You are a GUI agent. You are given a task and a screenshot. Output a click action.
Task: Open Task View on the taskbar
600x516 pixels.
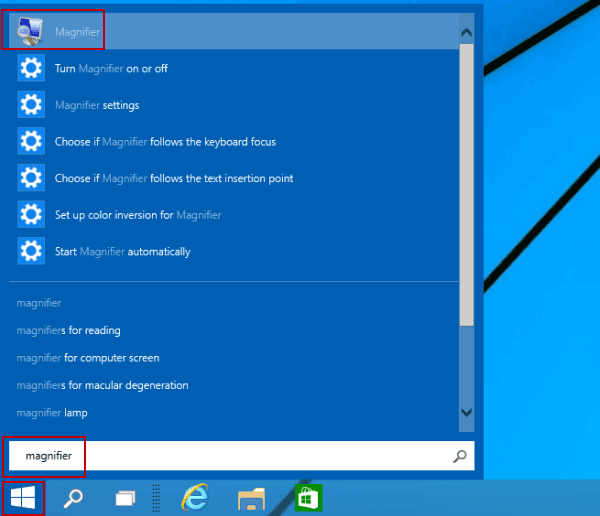(126, 498)
